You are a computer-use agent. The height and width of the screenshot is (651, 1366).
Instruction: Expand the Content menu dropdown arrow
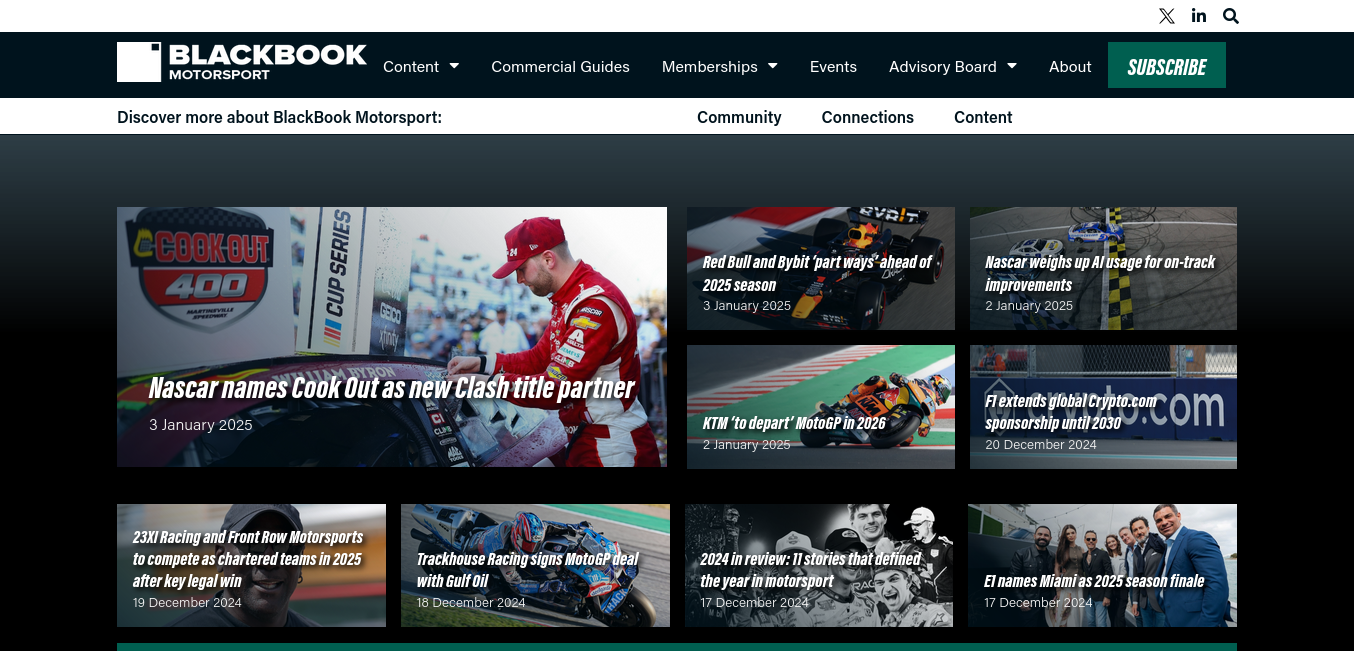(454, 66)
